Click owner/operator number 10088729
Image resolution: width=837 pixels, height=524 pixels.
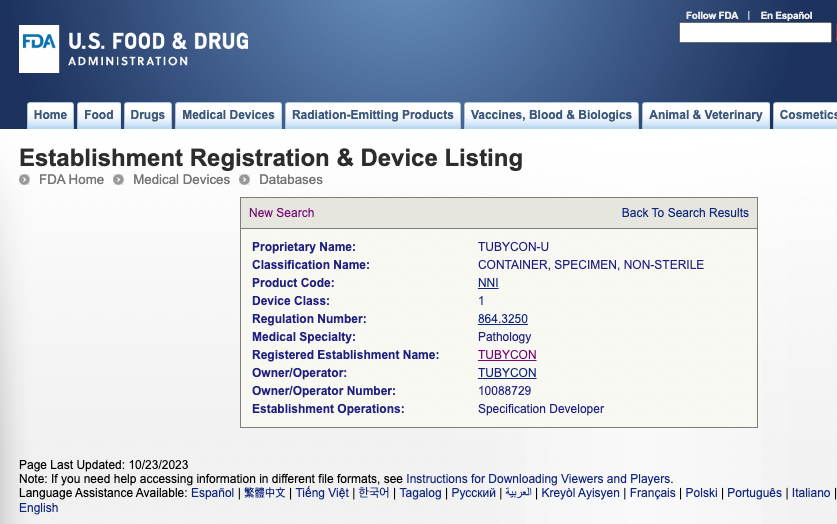coord(504,391)
